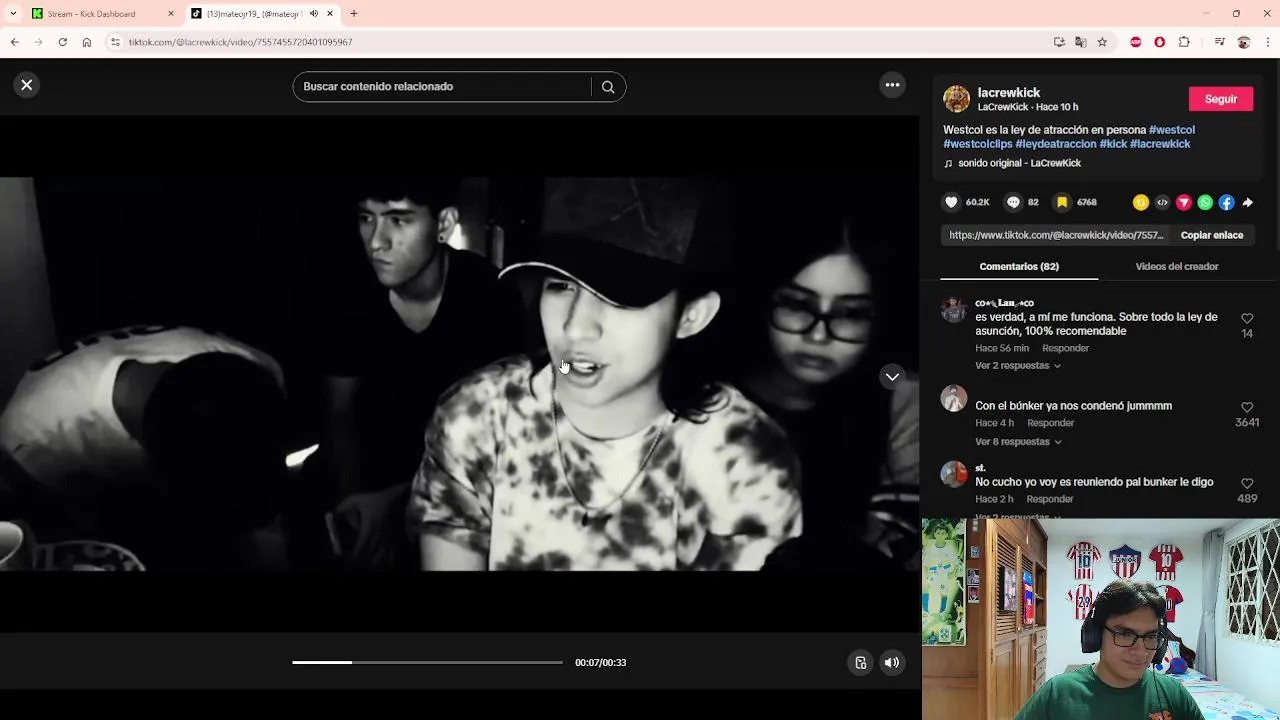1280x720 pixels.
Task: Open the Extensions puzzle-piece menu
Action: point(1184,42)
